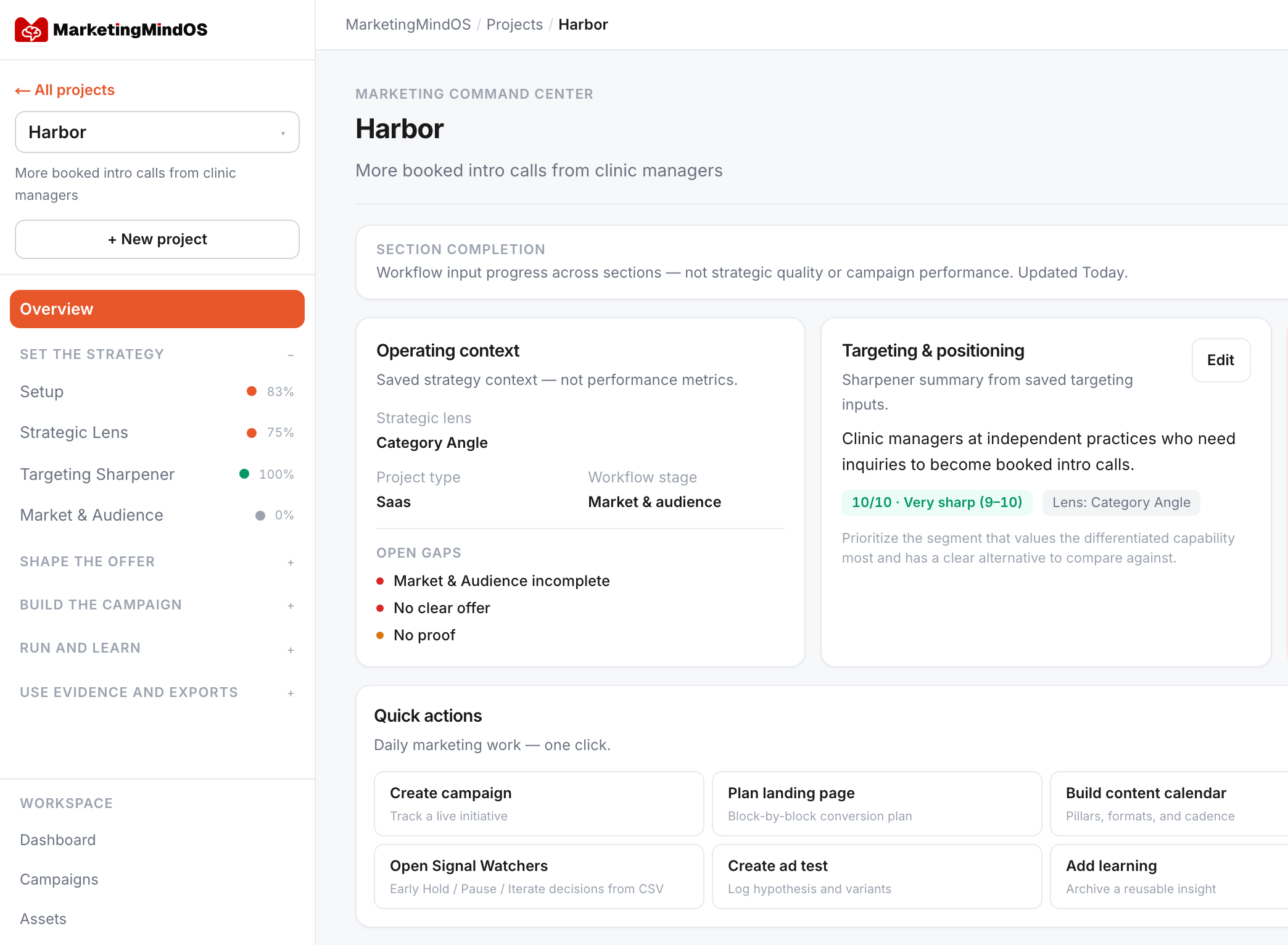Click the Add learning quick action

(1169, 877)
